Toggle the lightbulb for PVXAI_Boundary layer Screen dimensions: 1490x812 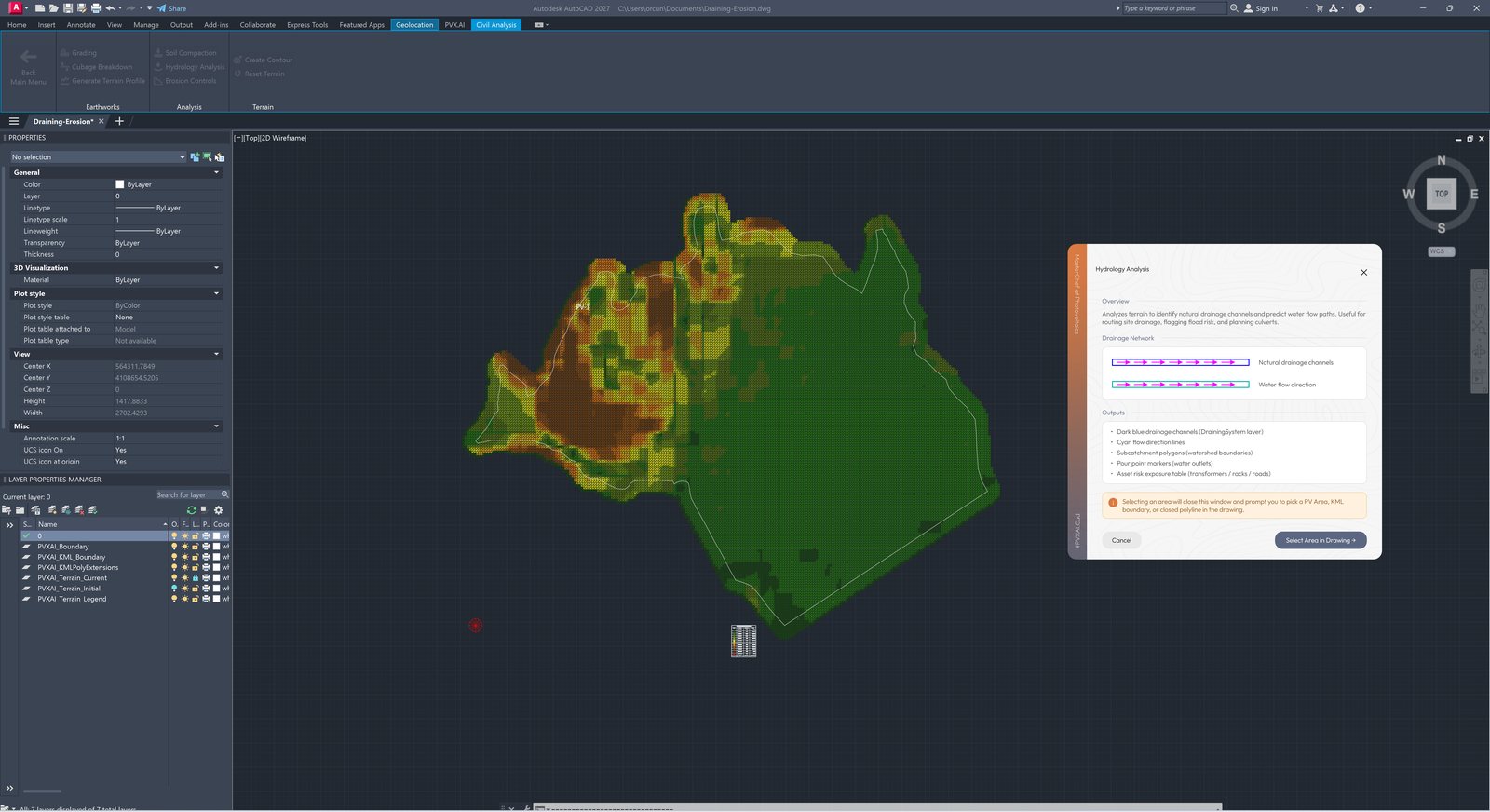(174, 547)
